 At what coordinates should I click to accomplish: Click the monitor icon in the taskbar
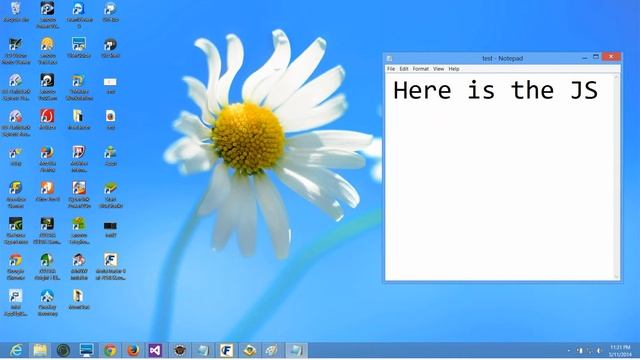(87, 350)
